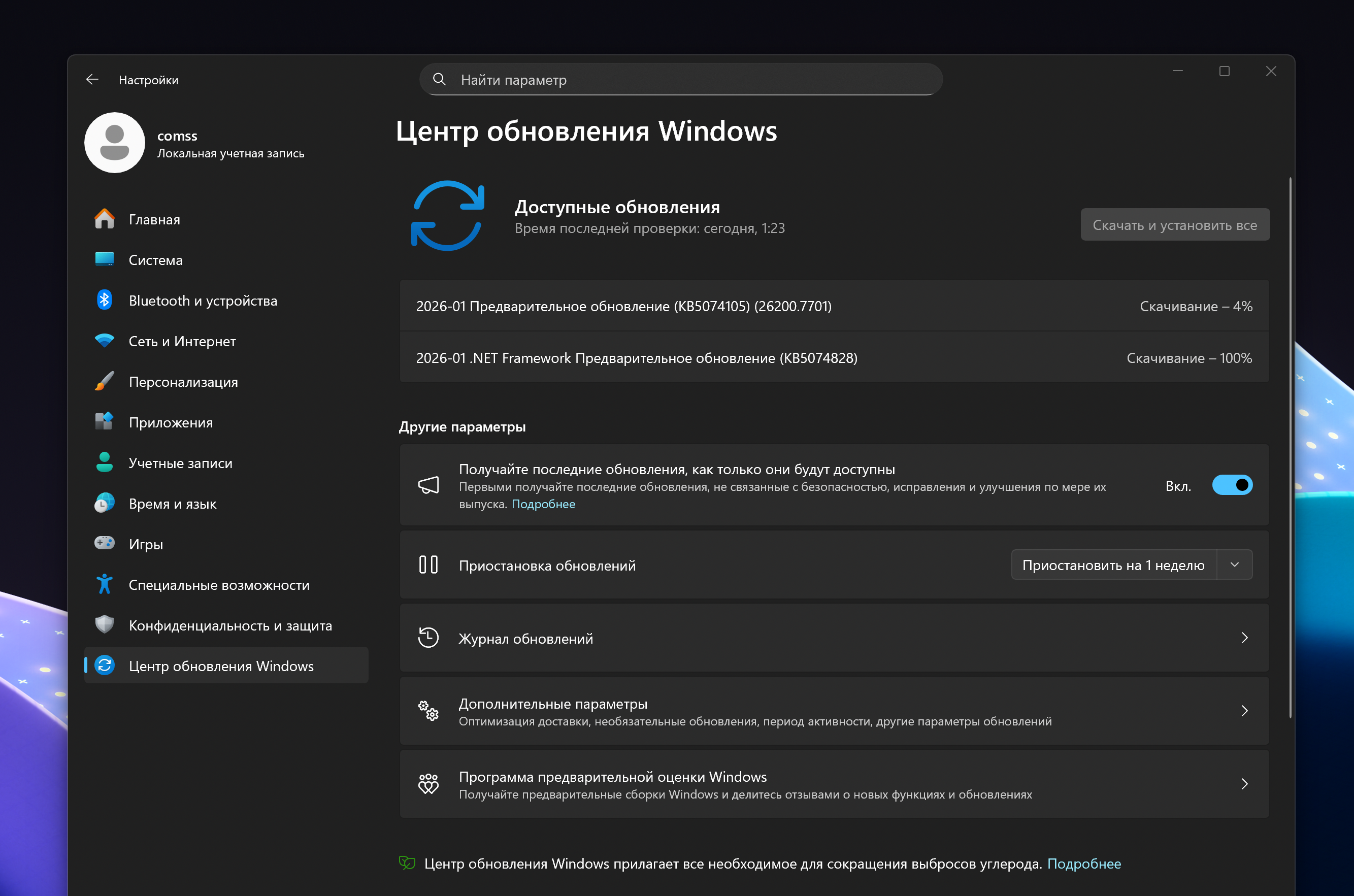Expand Дополнительные параметры chevron
Screen dimensions: 1354x896
click(x=1244, y=711)
